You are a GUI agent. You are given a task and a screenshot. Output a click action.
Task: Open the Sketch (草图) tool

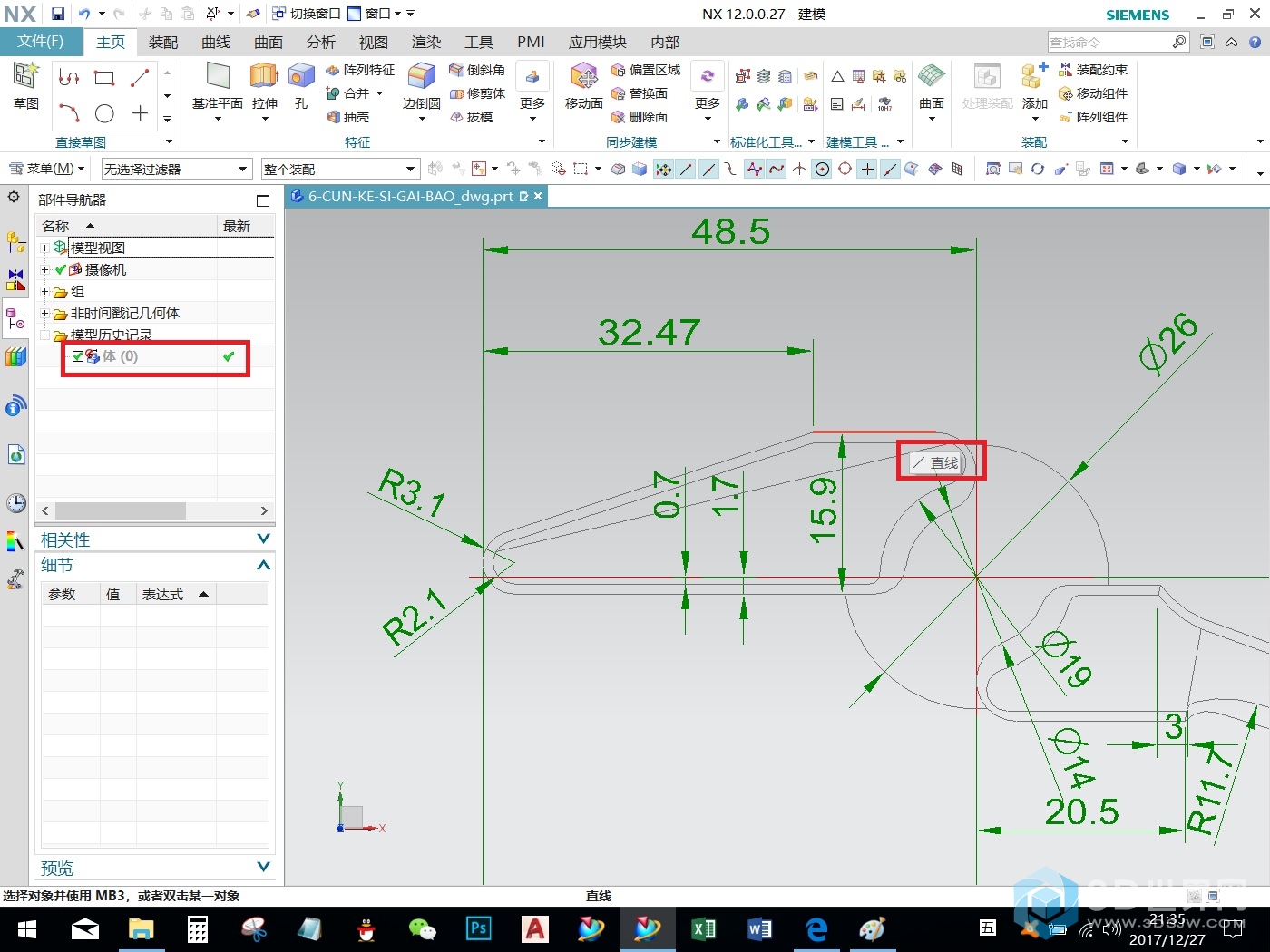(25, 85)
